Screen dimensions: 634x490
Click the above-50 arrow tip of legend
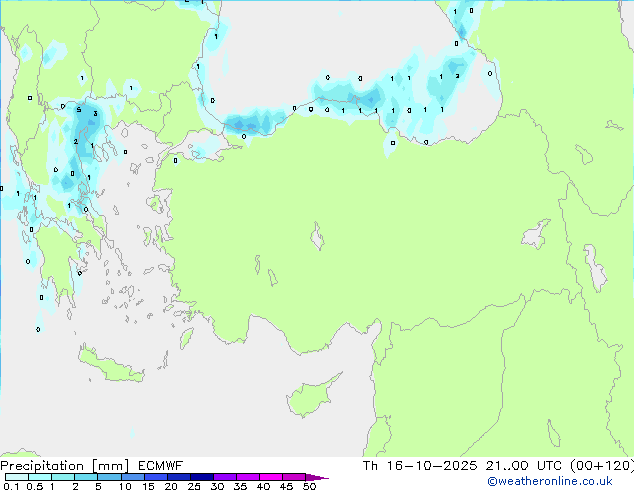(x=317, y=477)
